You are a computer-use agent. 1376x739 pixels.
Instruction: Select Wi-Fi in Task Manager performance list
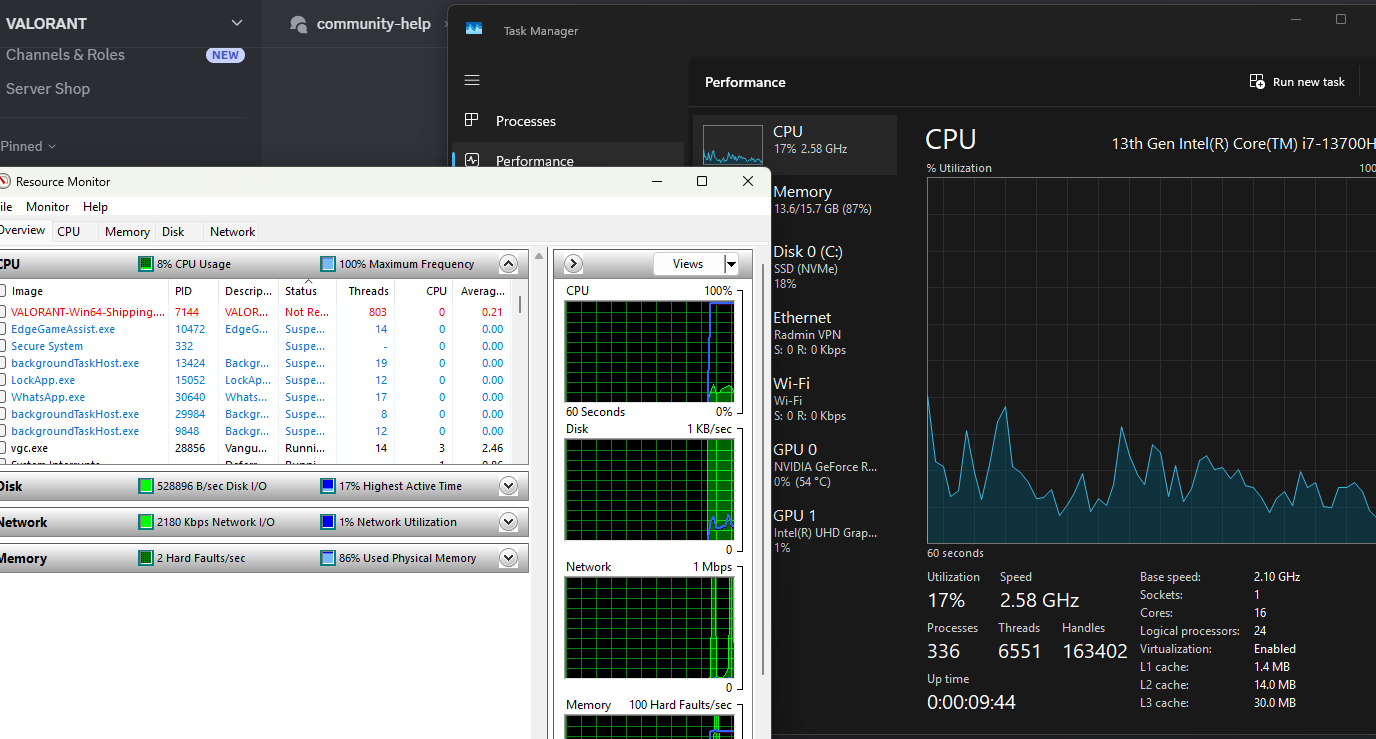[794, 399]
